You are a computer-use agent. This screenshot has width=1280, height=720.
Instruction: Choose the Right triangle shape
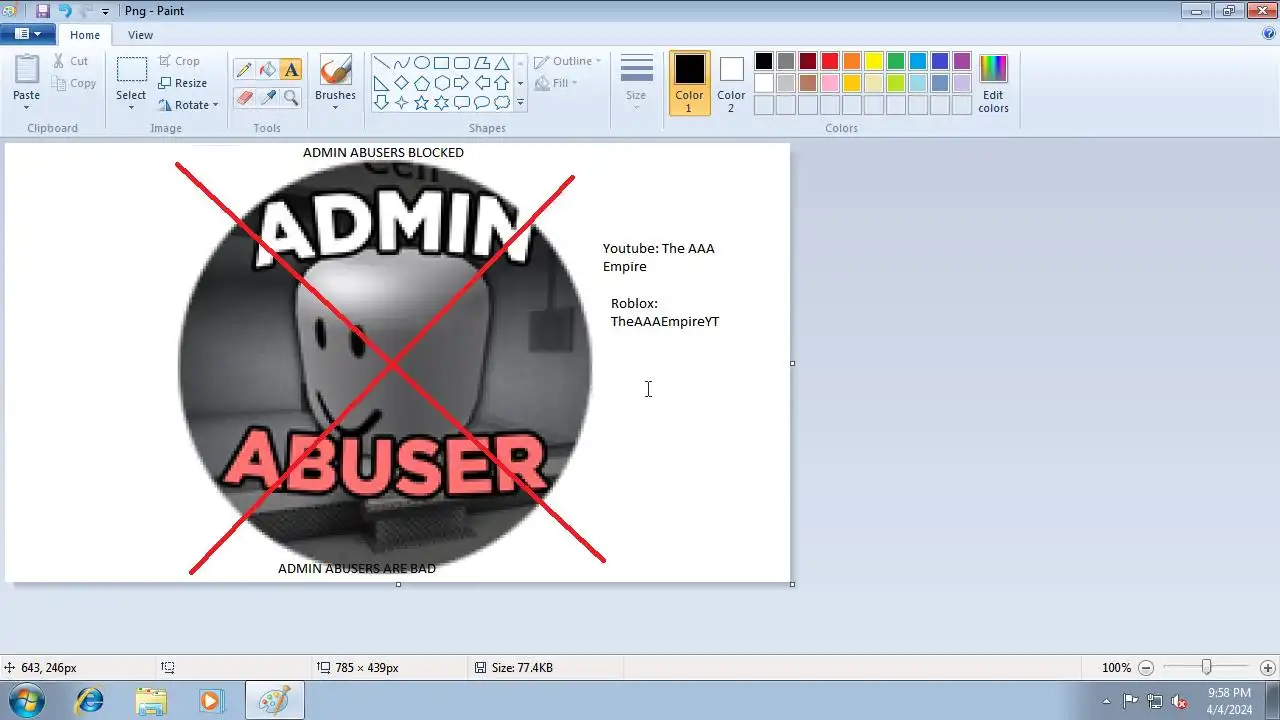381,83
